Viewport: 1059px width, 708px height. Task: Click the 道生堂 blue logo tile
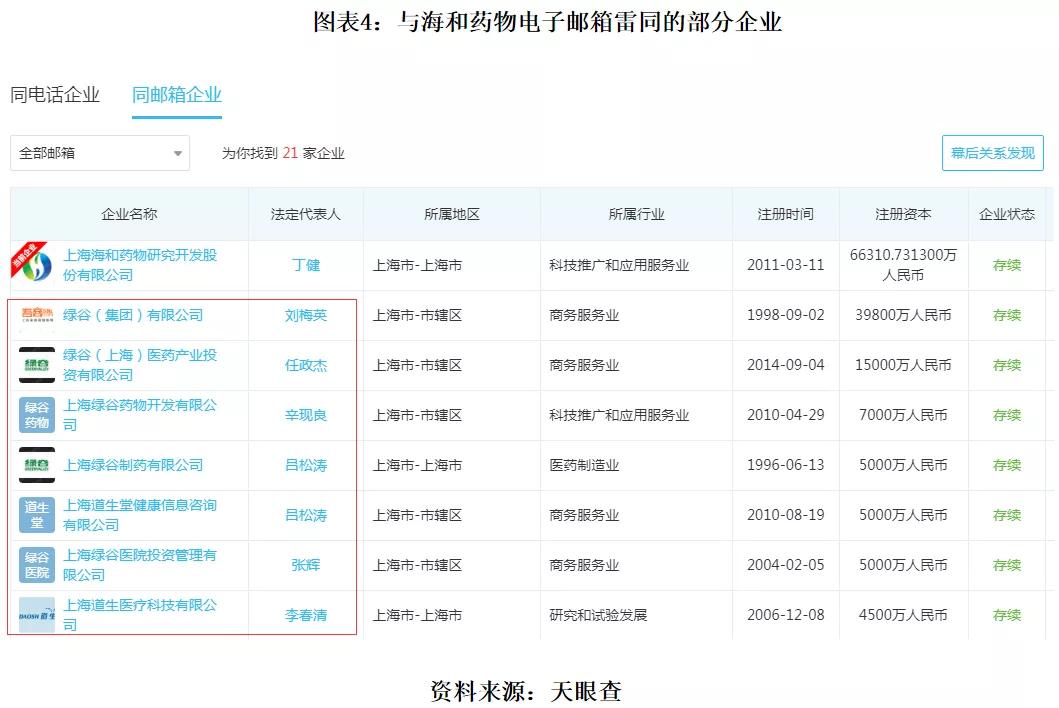click(37, 515)
